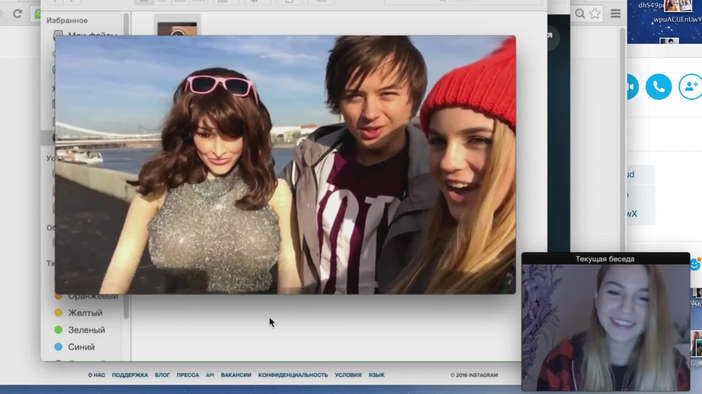Image resolution: width=702 pixels, height=394 pixels.
Task: Start a Skype voice call
Action: (659, 86)
